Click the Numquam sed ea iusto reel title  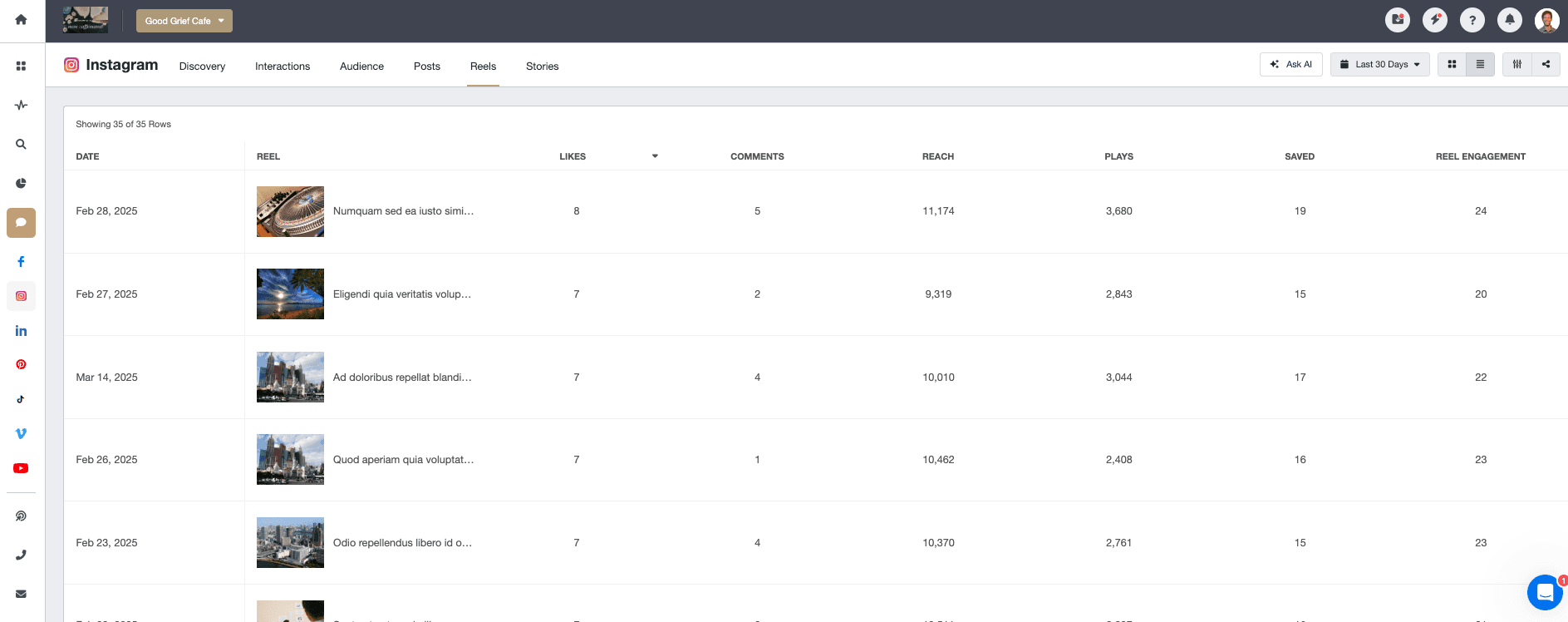coord(403,211)
